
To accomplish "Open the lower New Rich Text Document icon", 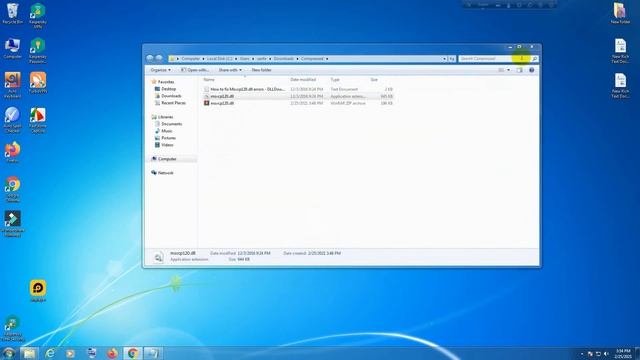I will click(620, 85).
